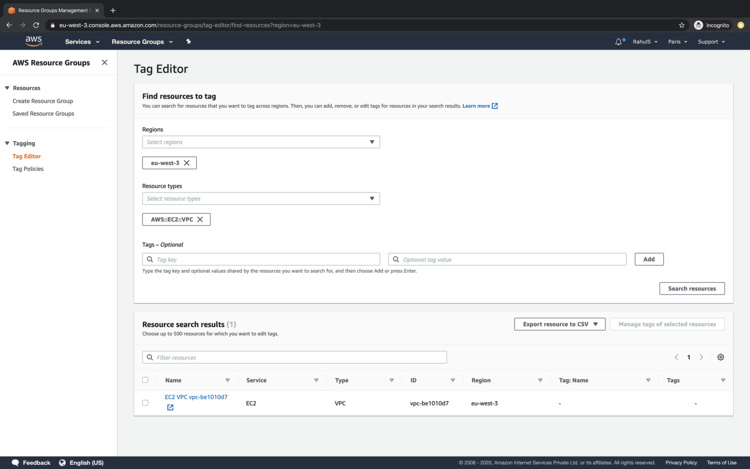Remove the AWS::EC2::VPC resource type chip

click(x=200, y=220)
